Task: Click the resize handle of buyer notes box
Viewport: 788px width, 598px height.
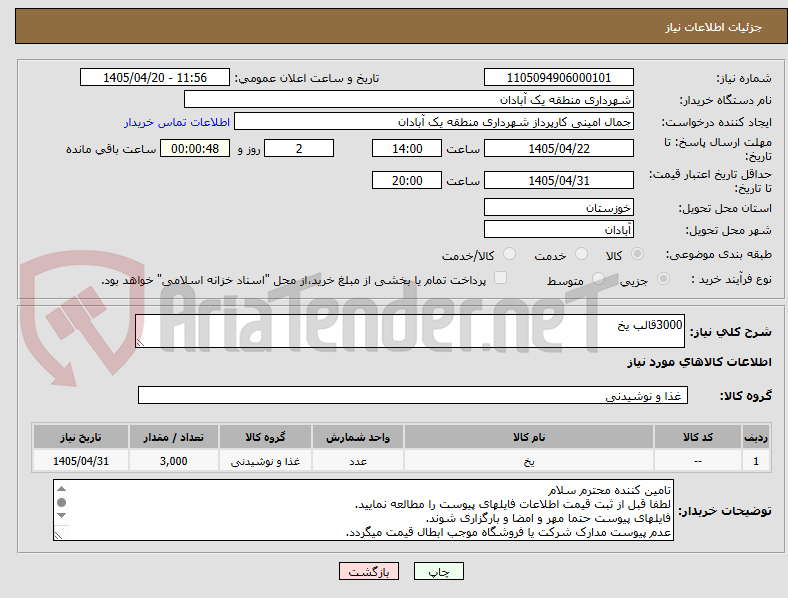Action: (x=58, y=536)
